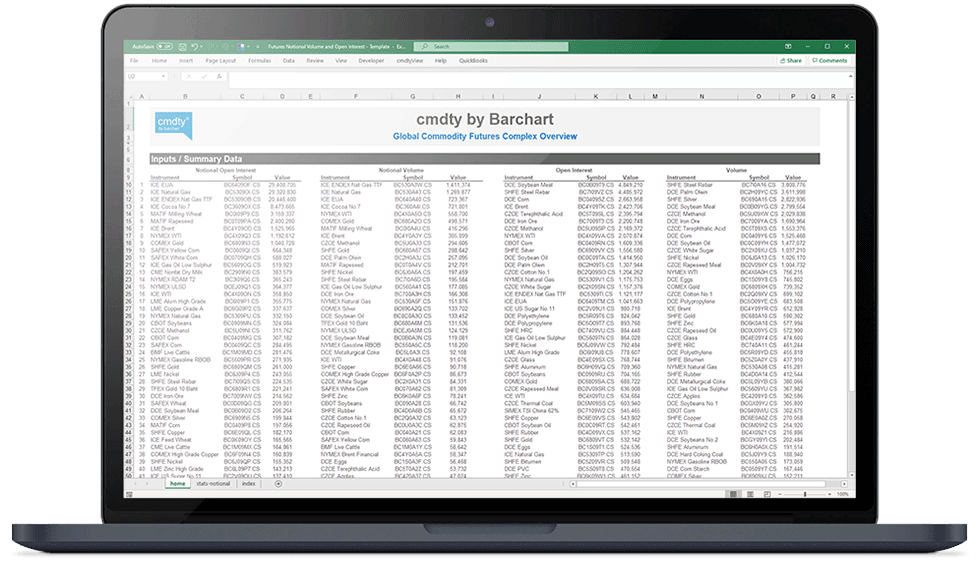Image resolution: width=980 pixels, height=565 pixels.
Task: Click the Select All corner triangle
Action: point(130,98)
